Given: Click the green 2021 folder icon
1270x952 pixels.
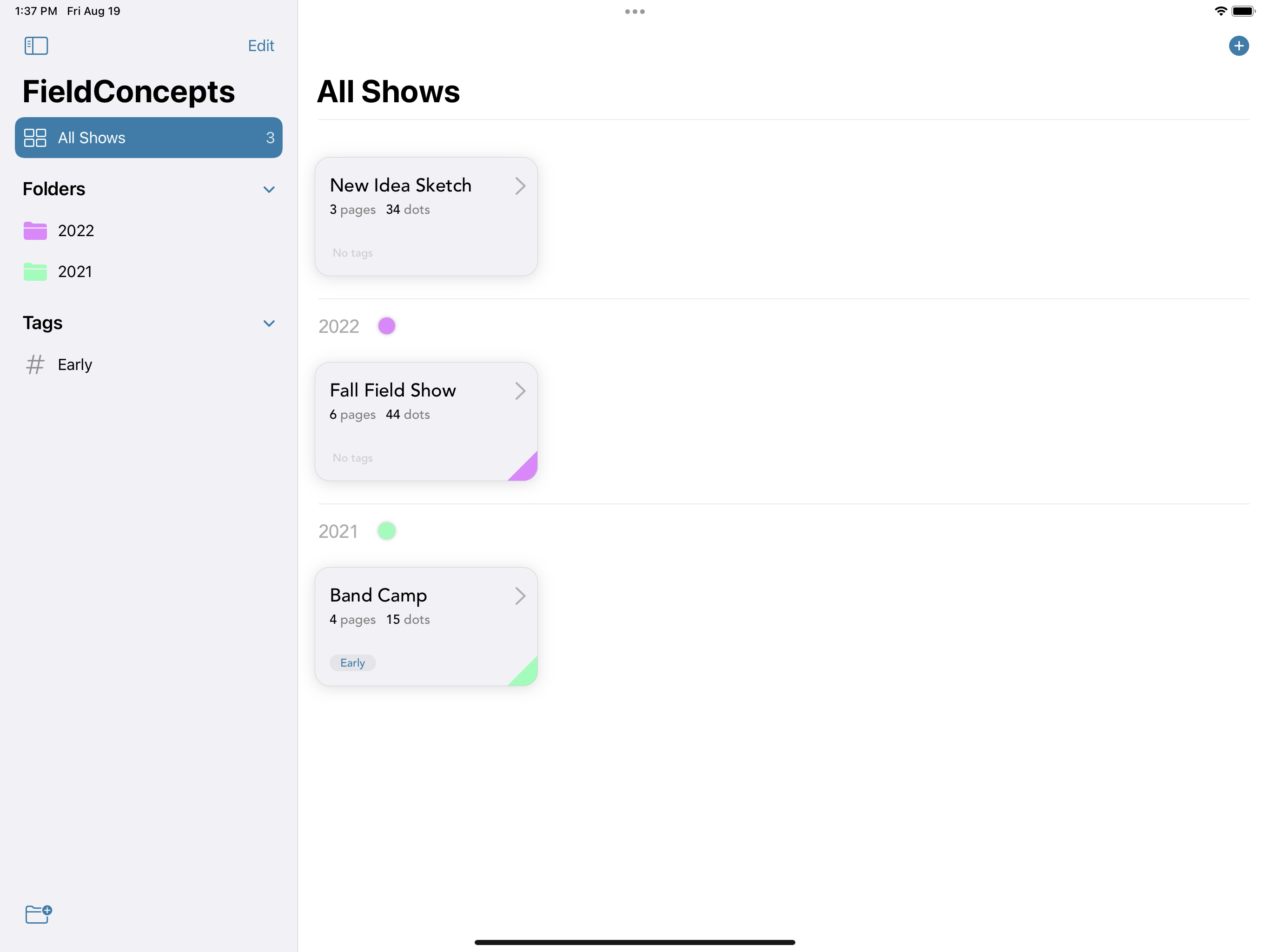Looking at the screenshot, I should pyautogui.click(x=35, y=271).
